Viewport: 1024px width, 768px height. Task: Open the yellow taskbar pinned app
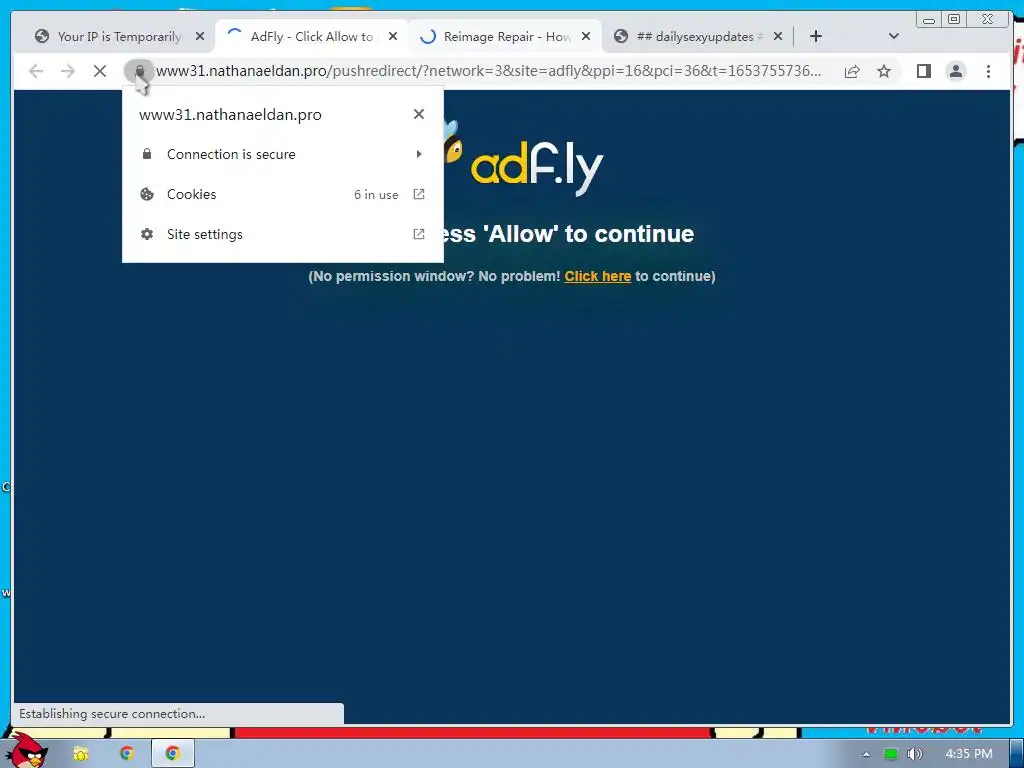80,754
